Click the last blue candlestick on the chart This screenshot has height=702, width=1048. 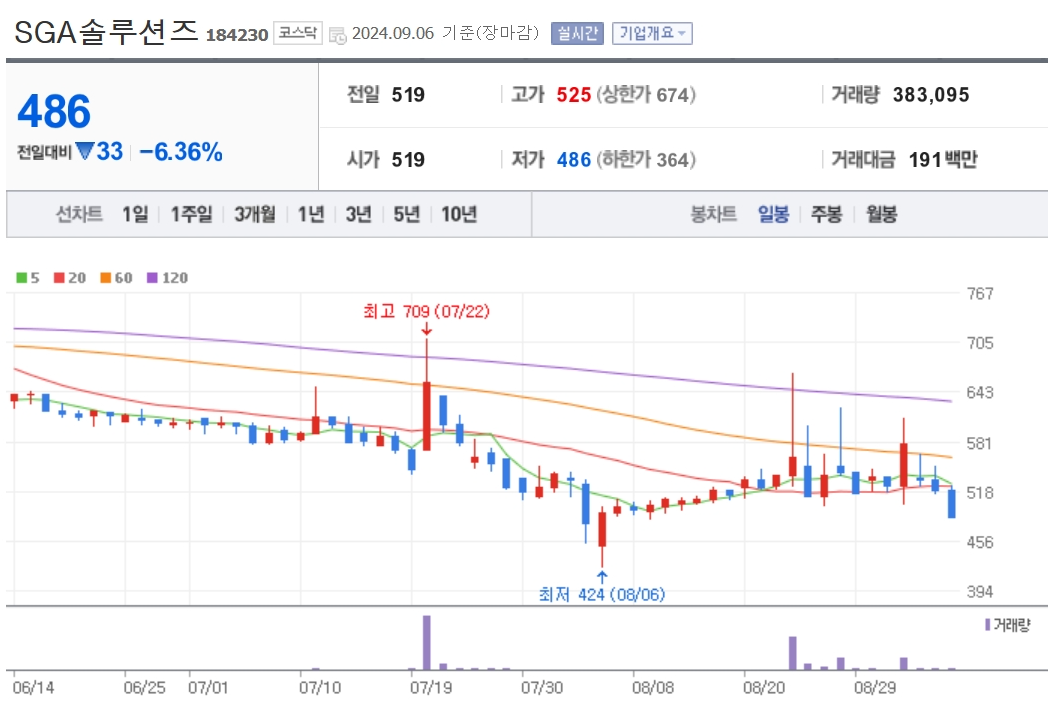pos(951,503)
